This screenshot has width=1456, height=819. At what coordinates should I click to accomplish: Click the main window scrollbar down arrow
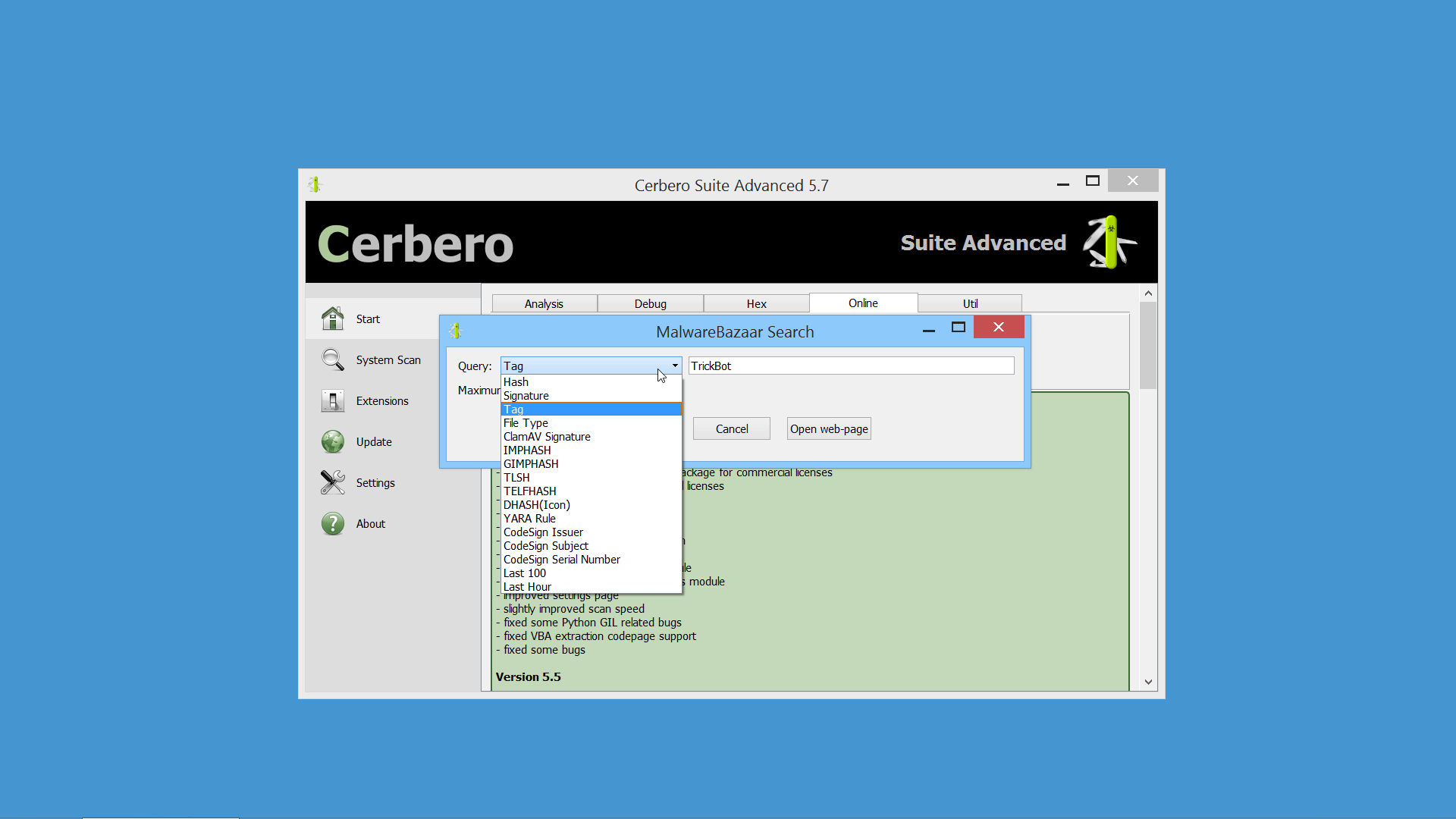tap(1148, 682)
